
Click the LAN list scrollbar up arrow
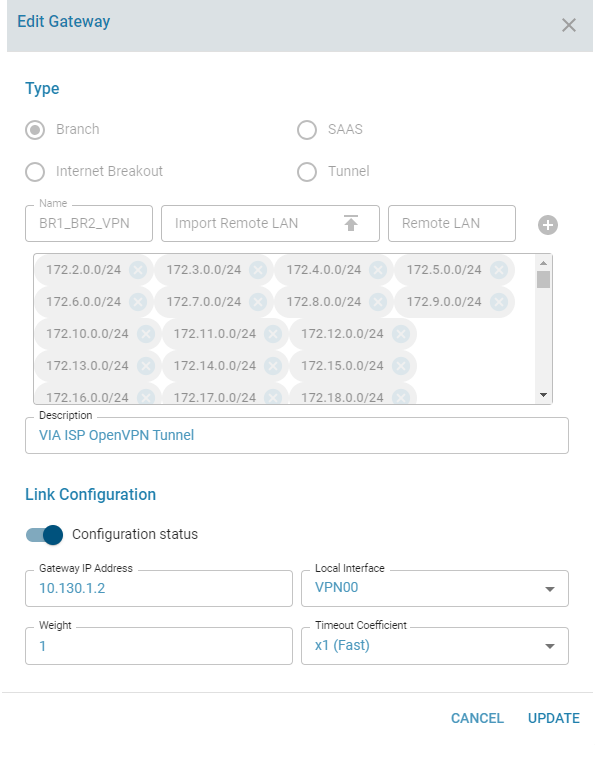[x=543, y=263]
